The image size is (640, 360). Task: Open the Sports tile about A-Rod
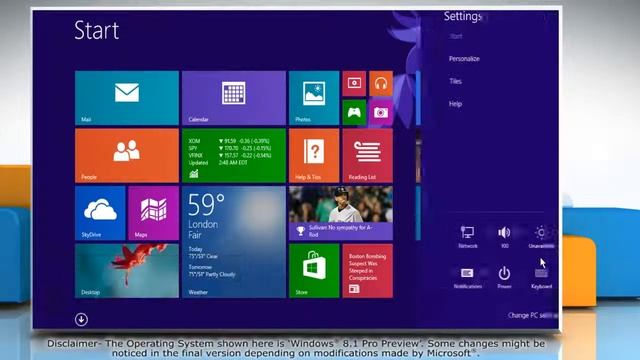[x=341, y=213]
